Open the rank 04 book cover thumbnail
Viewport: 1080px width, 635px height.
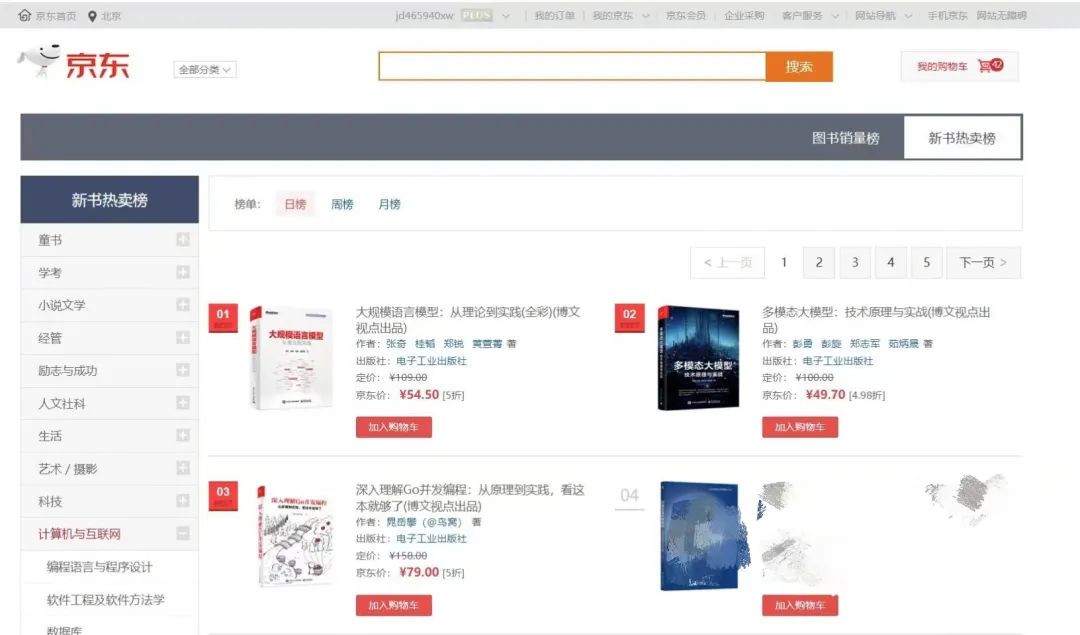[698, 536]
